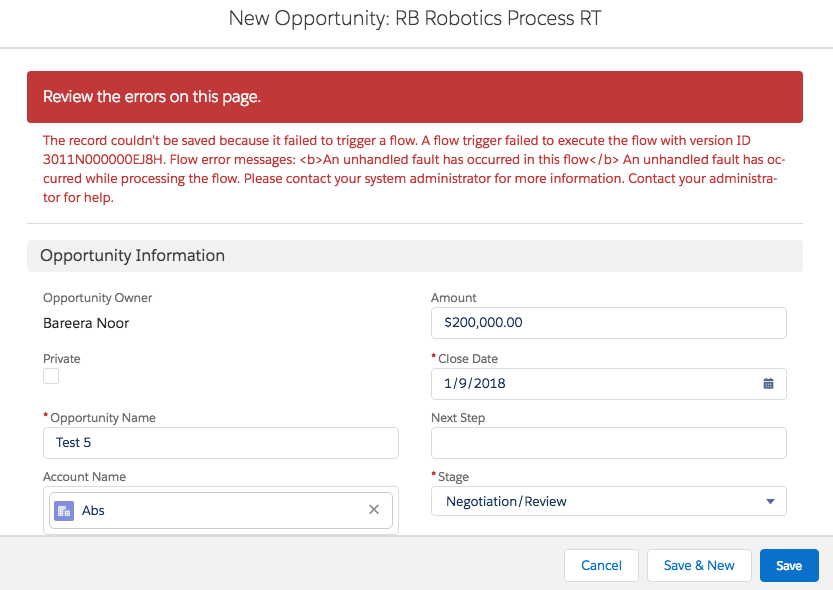This screenshot has height=590, width=833.
Task: Click the account icon beside Abs
Action: (x=64, y=510)
